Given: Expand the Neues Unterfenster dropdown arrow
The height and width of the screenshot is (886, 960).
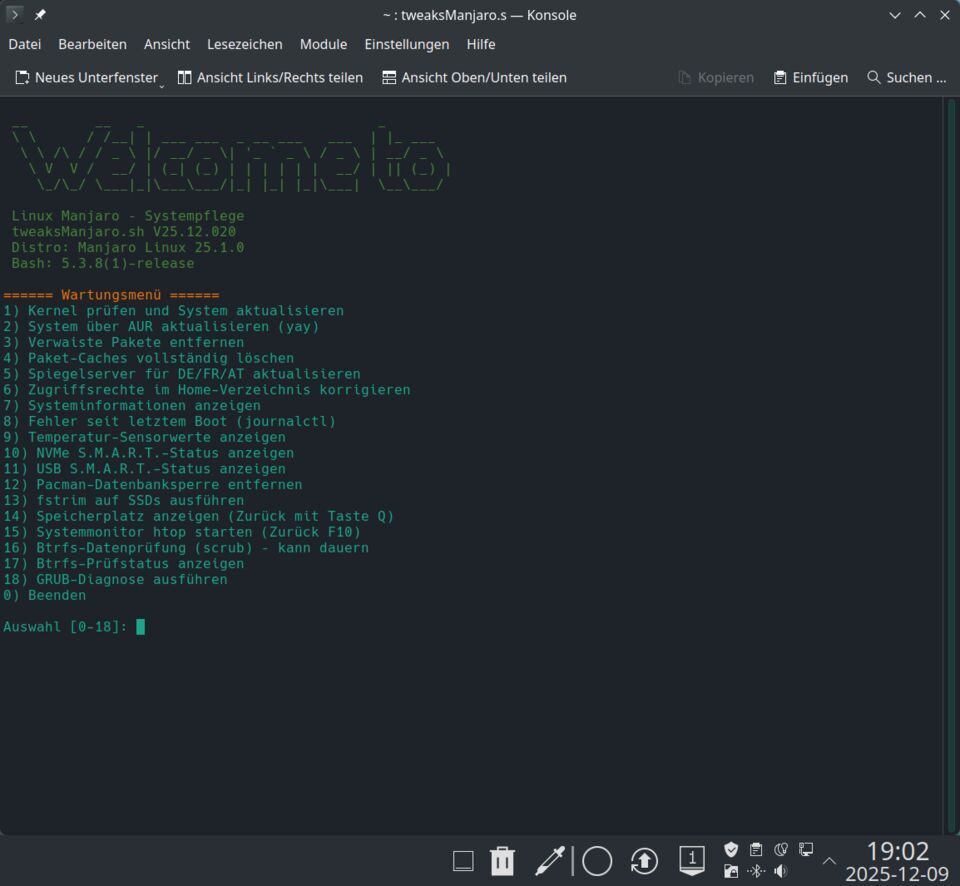Looking at the screenshot, I should pos(161,86).
